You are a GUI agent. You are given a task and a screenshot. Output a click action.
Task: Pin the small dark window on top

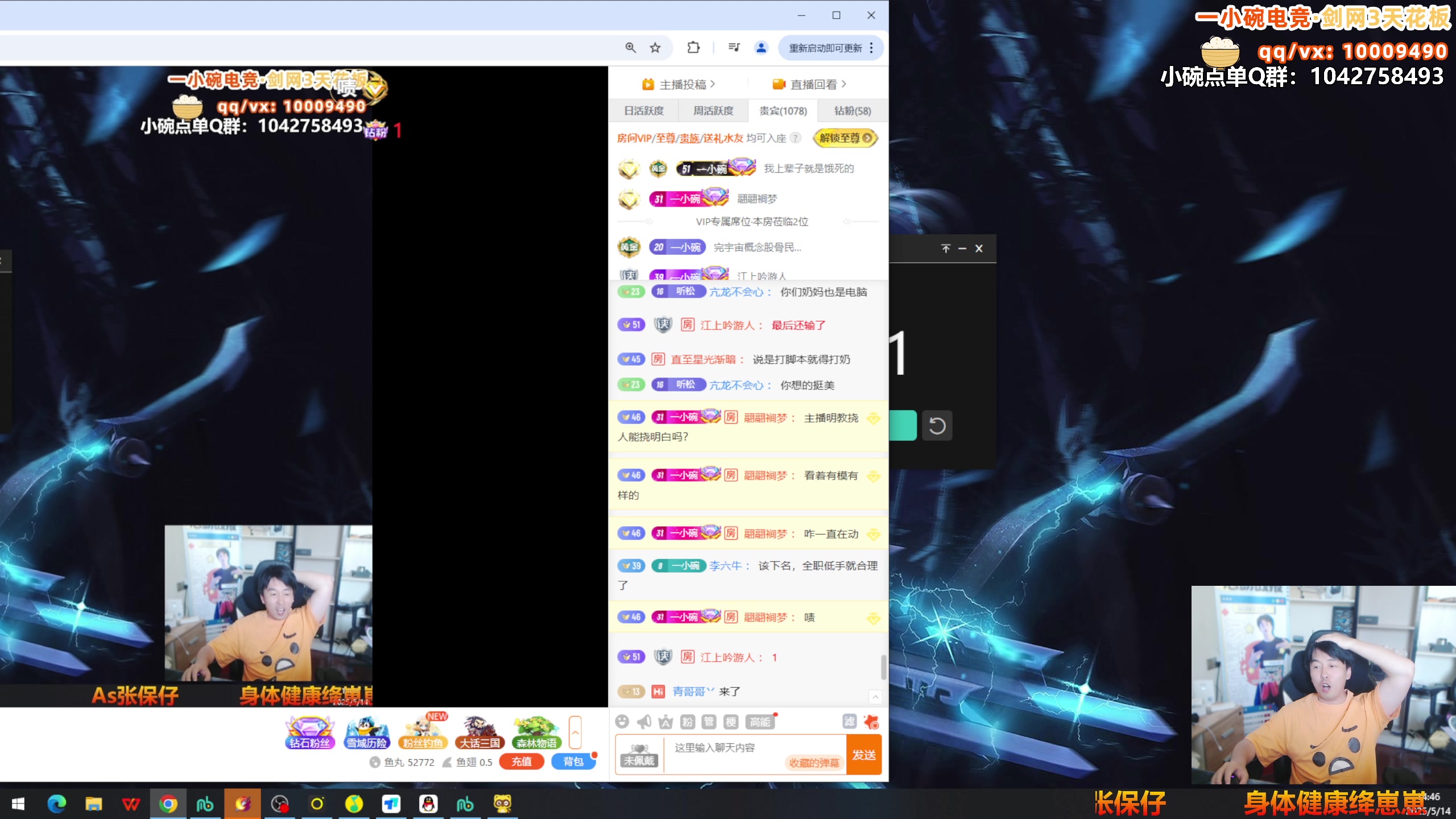(x=946, y=249)
